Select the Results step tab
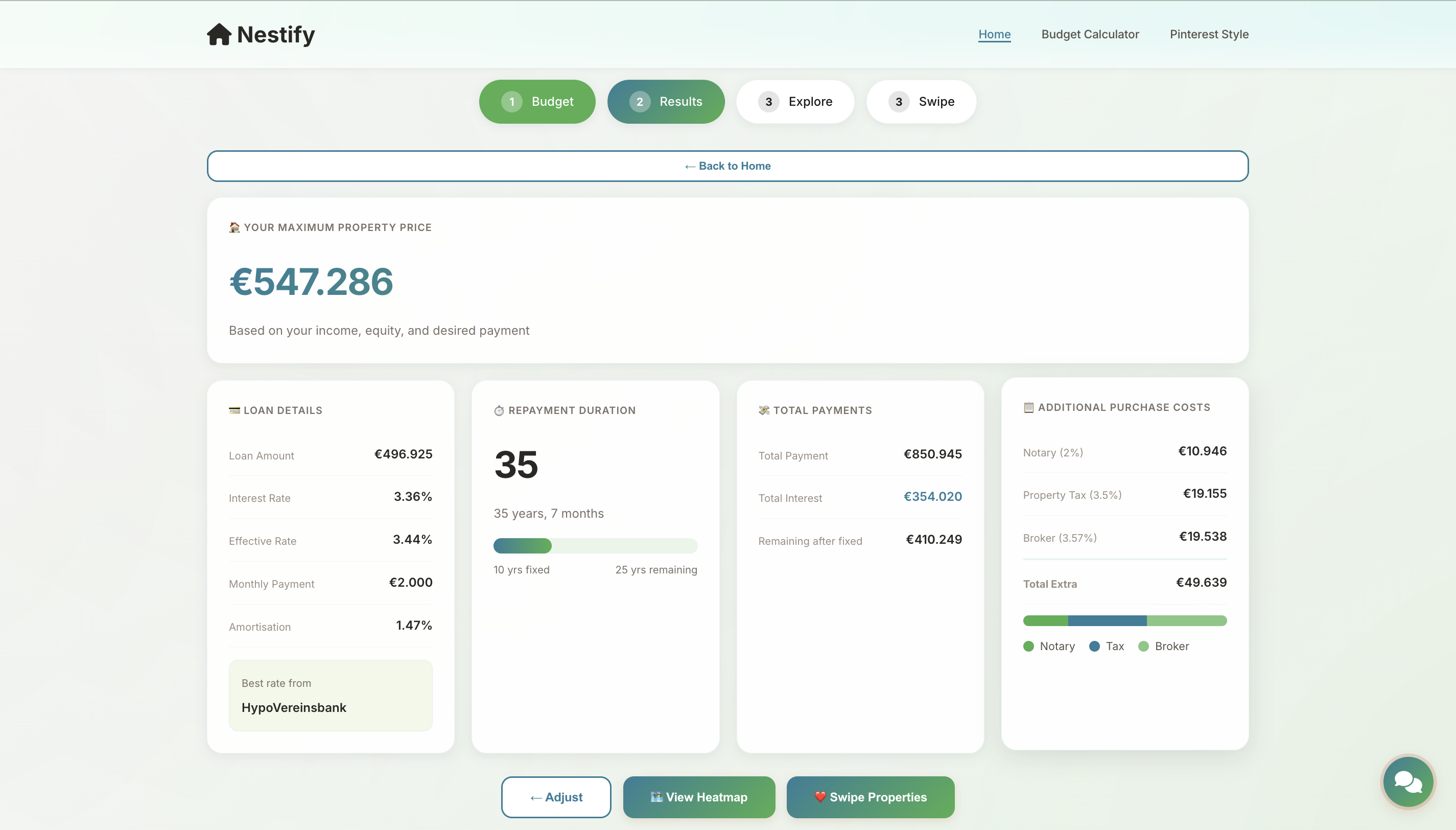Viewport: 1456px width, 830px height. (x=666, y=102)
